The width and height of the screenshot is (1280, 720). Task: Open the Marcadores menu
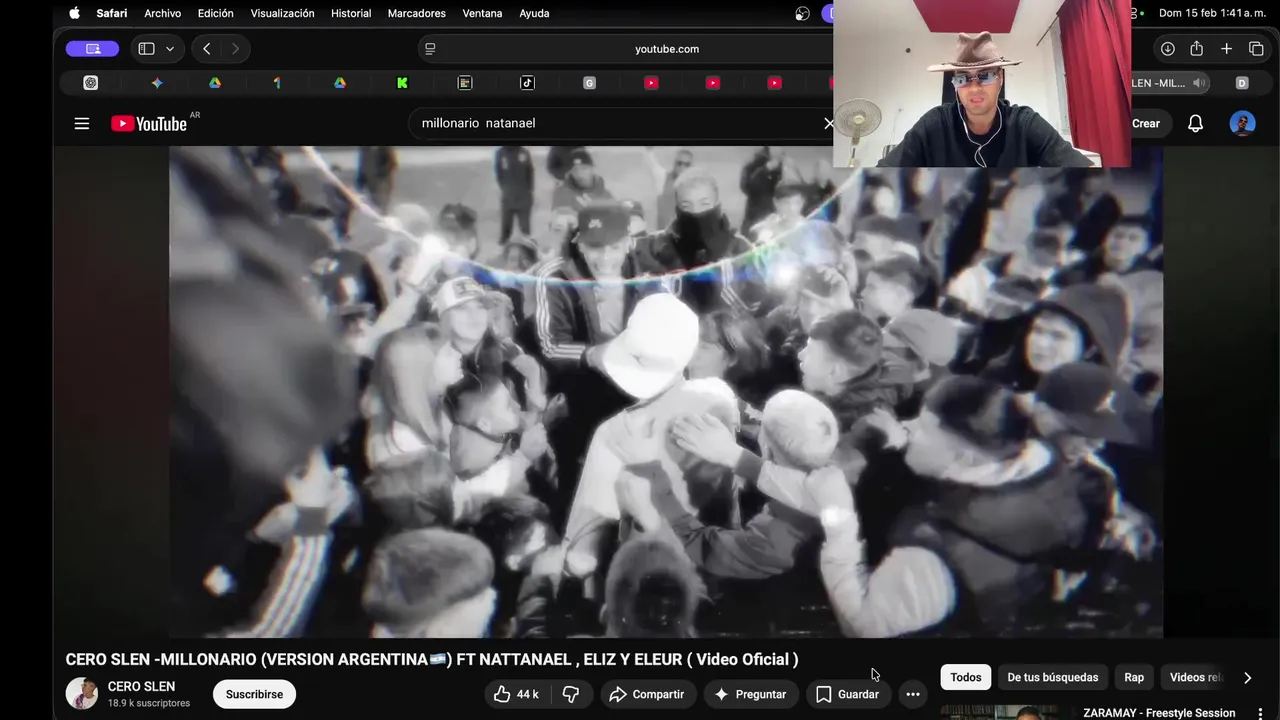point(416,13)
